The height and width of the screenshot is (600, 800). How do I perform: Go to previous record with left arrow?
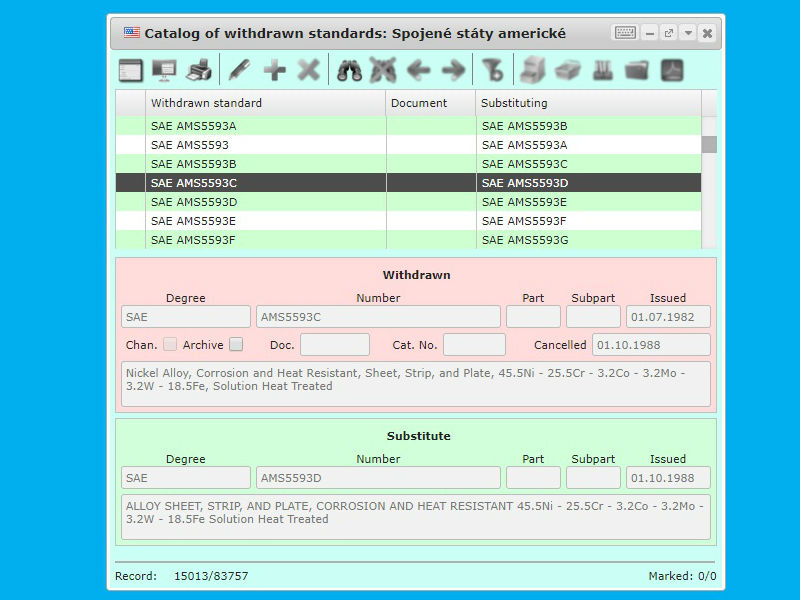click(x=419, y=70)
